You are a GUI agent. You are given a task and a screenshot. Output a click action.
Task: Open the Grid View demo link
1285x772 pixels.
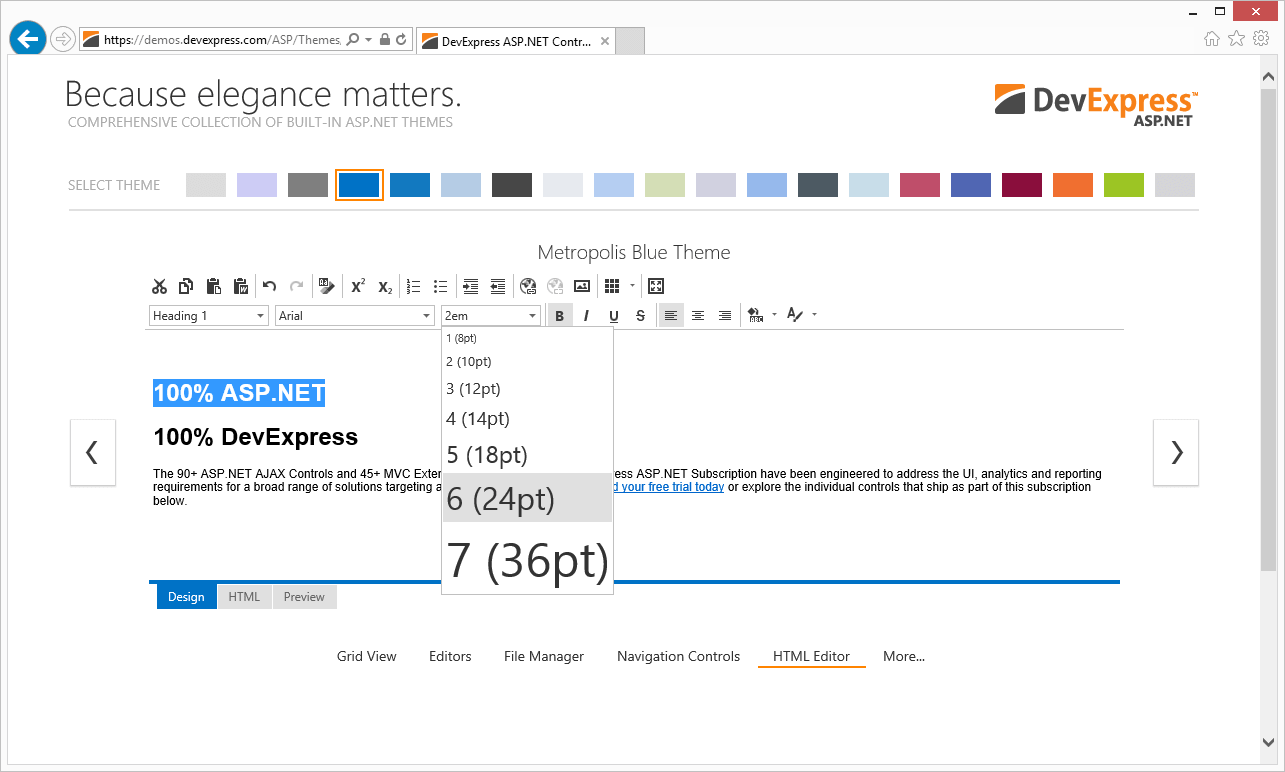367,656
